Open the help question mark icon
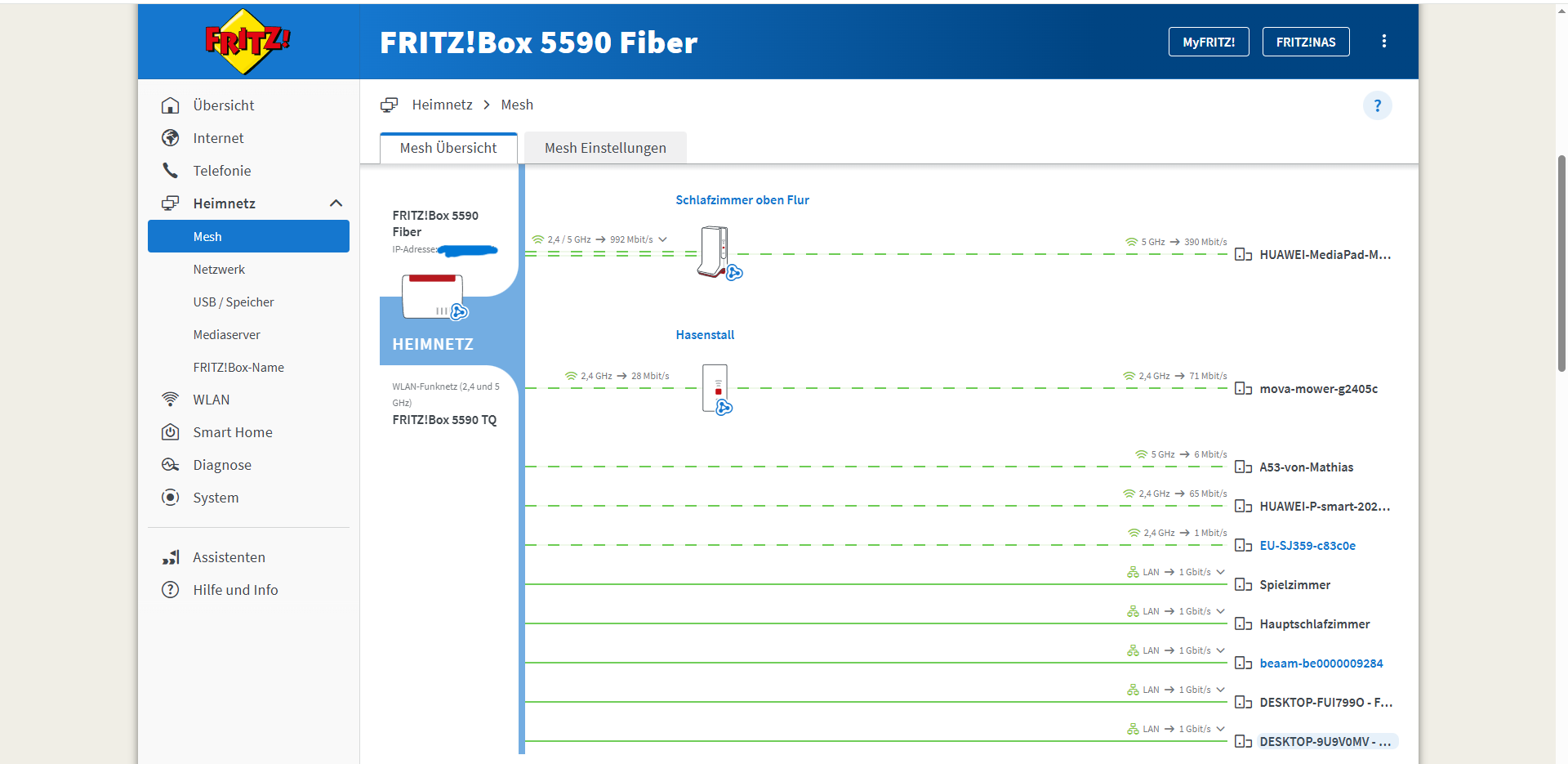The image size is (1568, 764). 1378,105
